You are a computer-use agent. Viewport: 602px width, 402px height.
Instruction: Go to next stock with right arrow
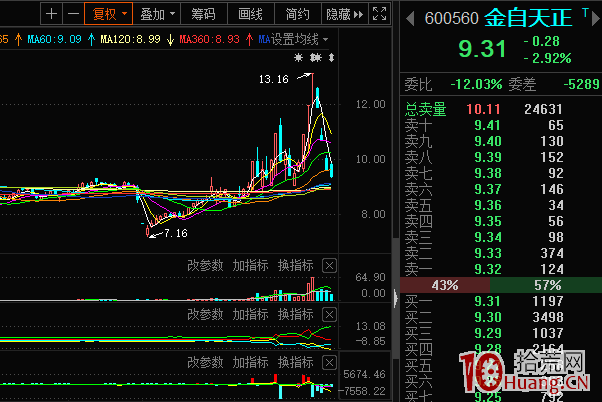[596, 18]
